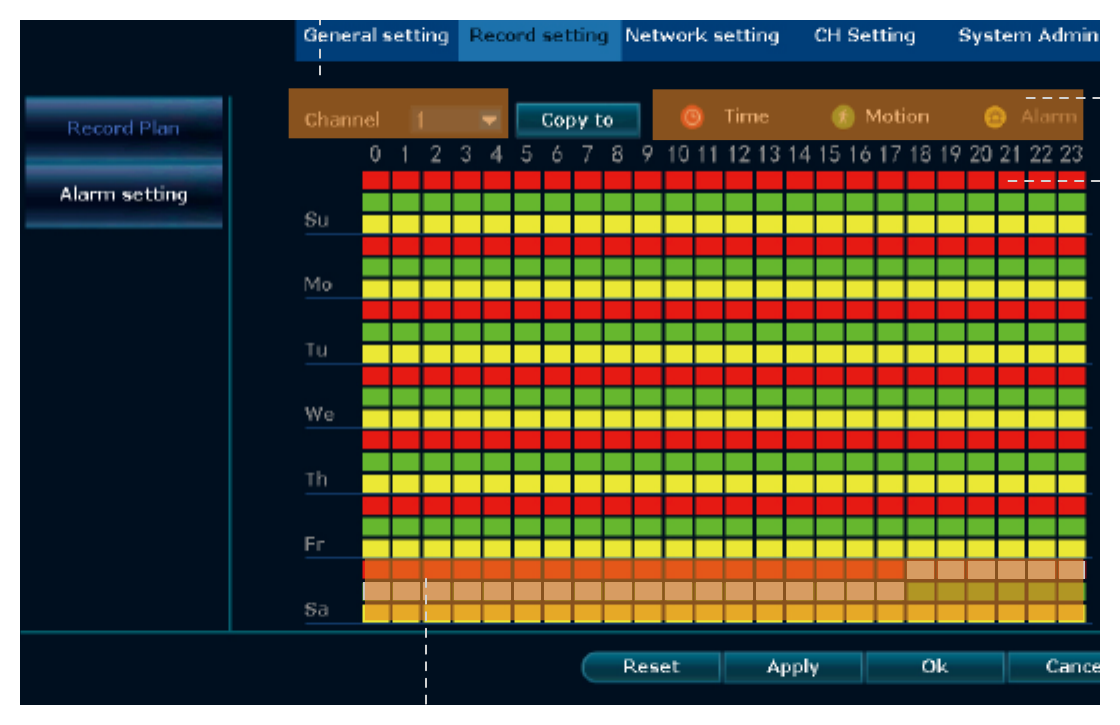Toggle Saturday top Time cell at hour 15

coord(830,569)
